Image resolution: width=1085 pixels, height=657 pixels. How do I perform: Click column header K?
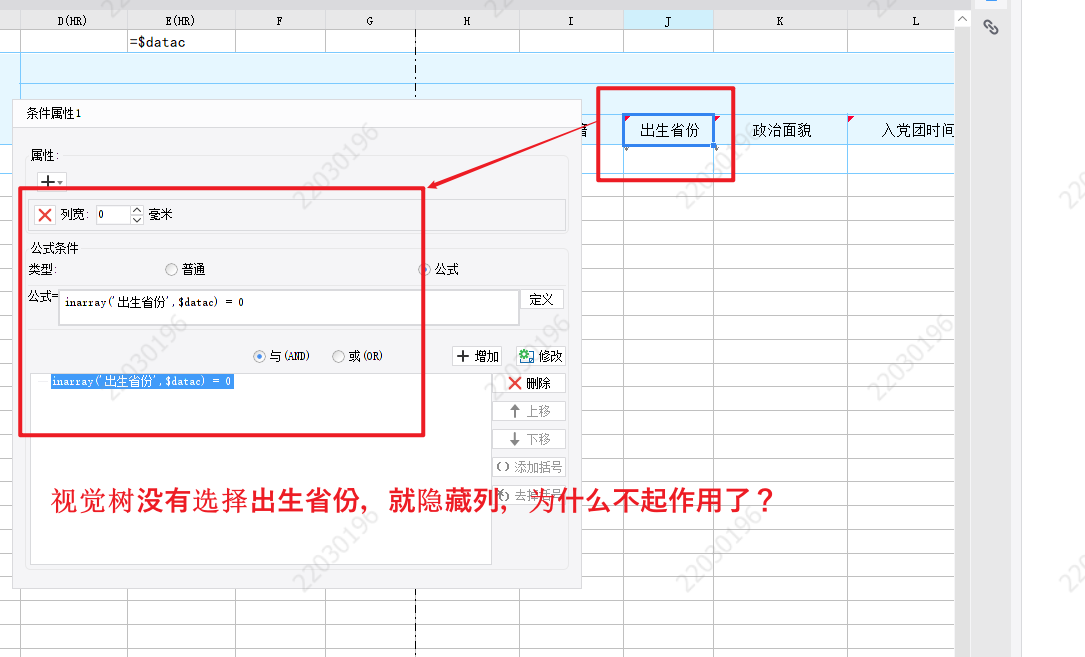pyautogui.click(x=781, y=21)
